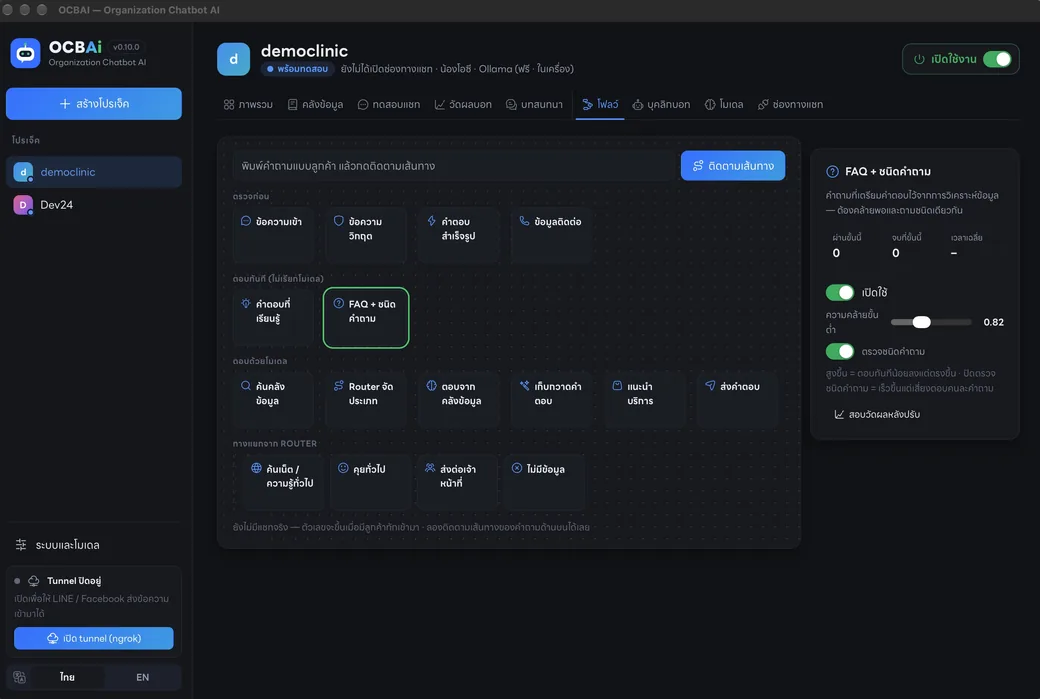The image size is (1040, 699).
Task: Switch language to EN
Action: pos(143,677)
